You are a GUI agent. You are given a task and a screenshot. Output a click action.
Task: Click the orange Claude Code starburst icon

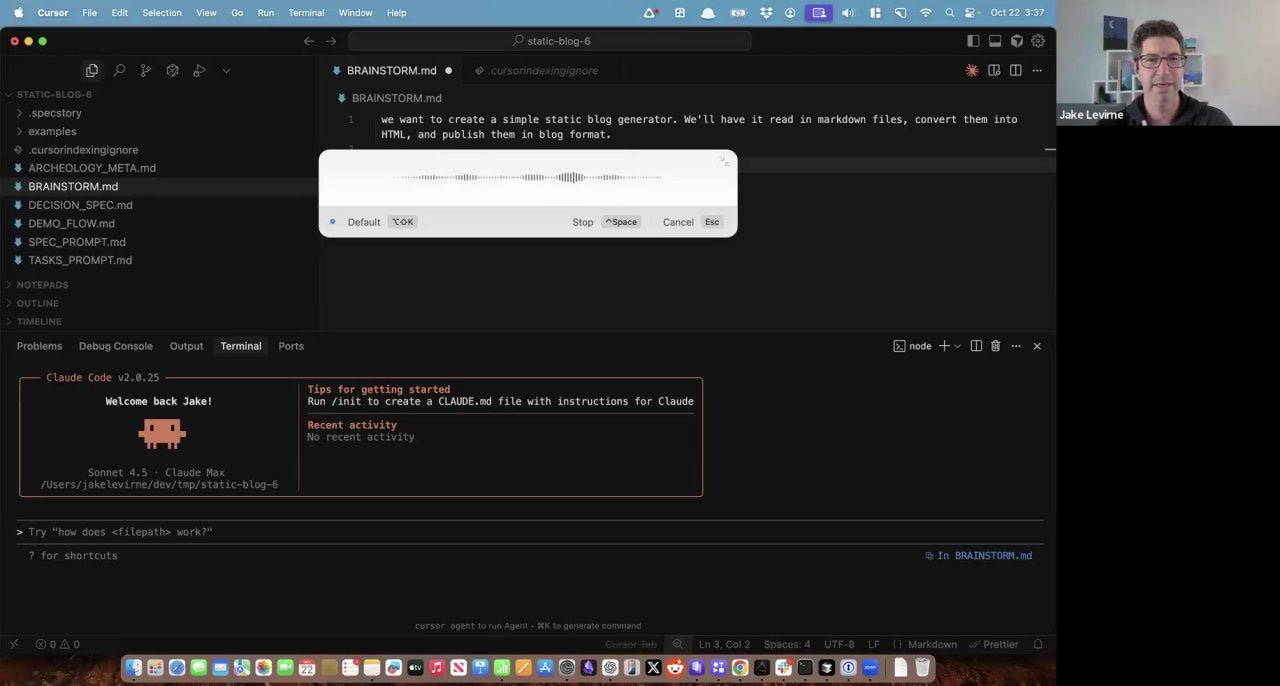click(x=971, y=70)
